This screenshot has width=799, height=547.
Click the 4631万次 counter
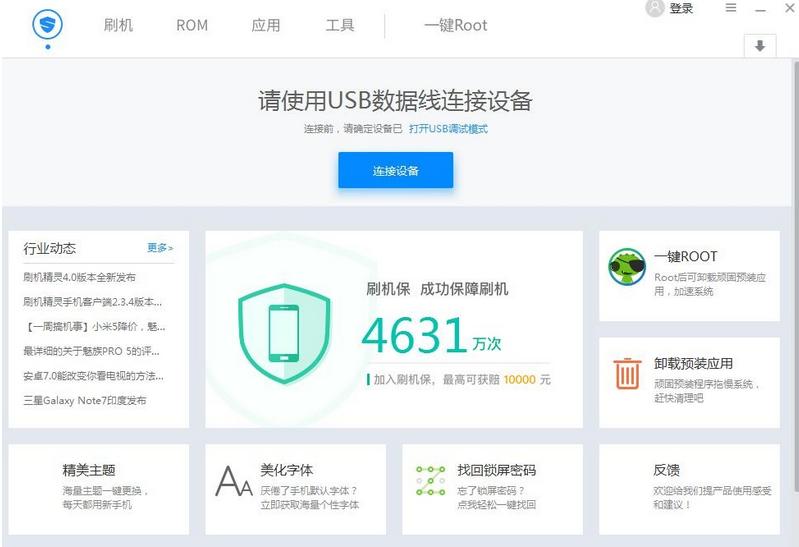pyautogui.click(x=431, y=335)
